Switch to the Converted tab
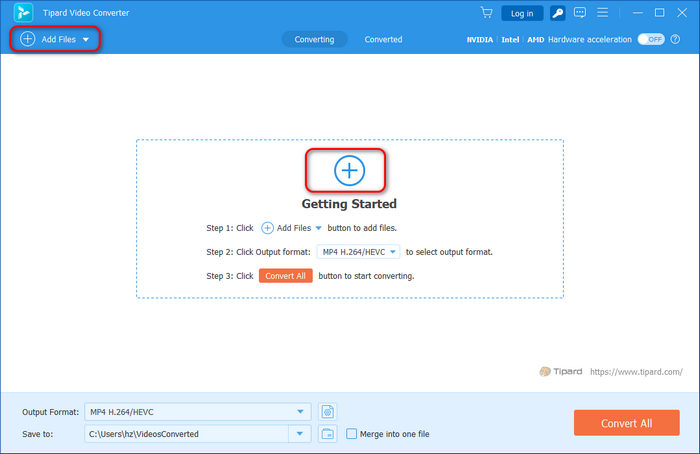 [383, 39]
